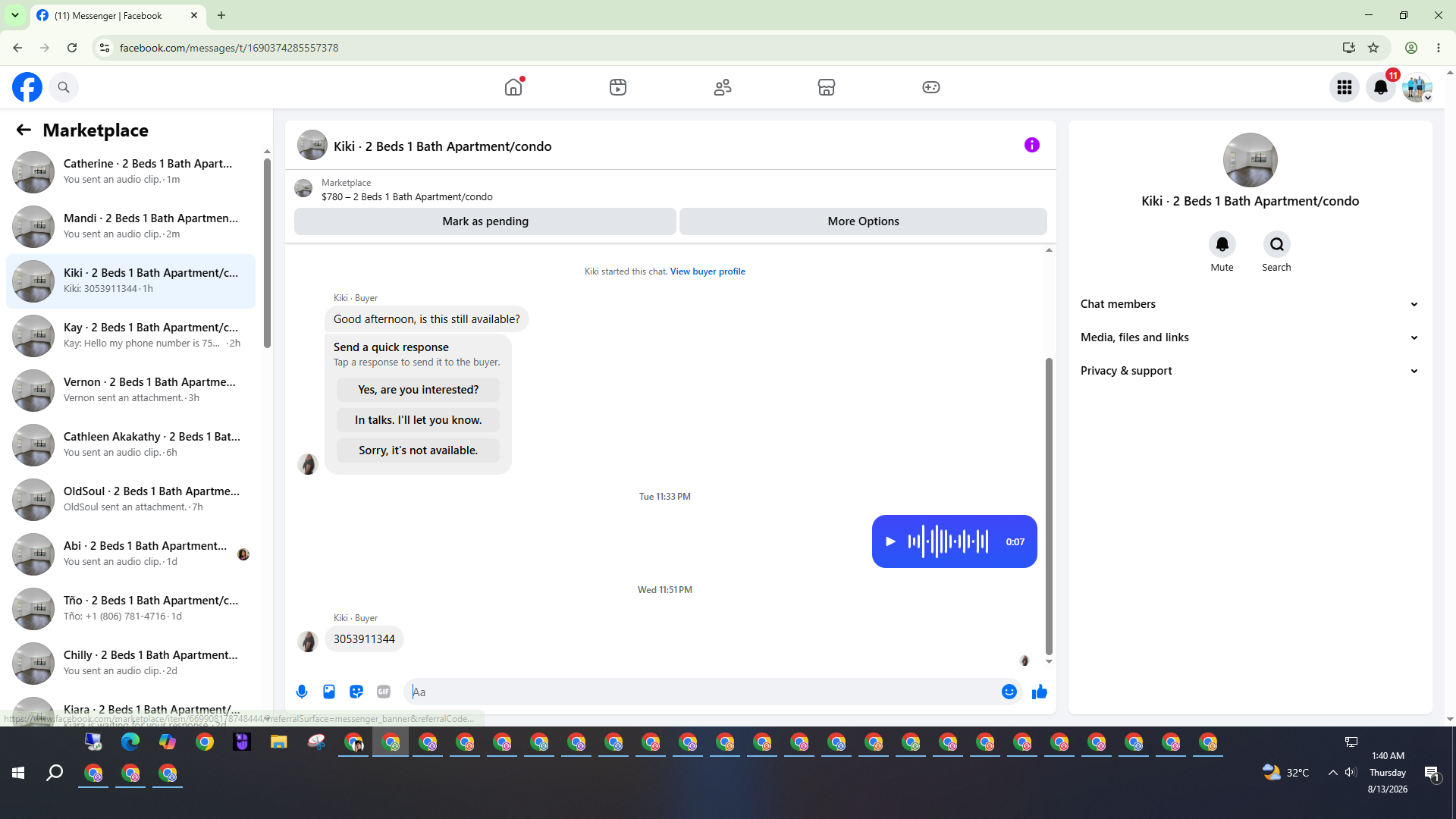Image resolution: width=1456 pixels, height=819 pixels.
Task: Open Abi's conversation
Action: point(130,554)
